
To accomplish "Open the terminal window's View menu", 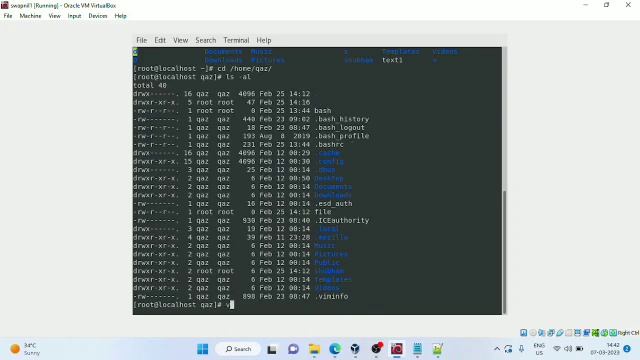I will tap(180, 40).
